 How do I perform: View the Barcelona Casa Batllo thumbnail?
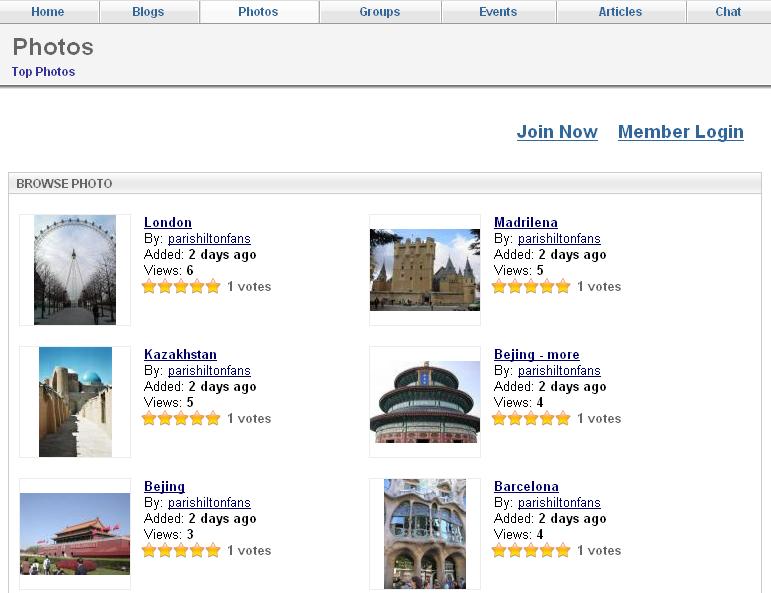tap(425, 534)
